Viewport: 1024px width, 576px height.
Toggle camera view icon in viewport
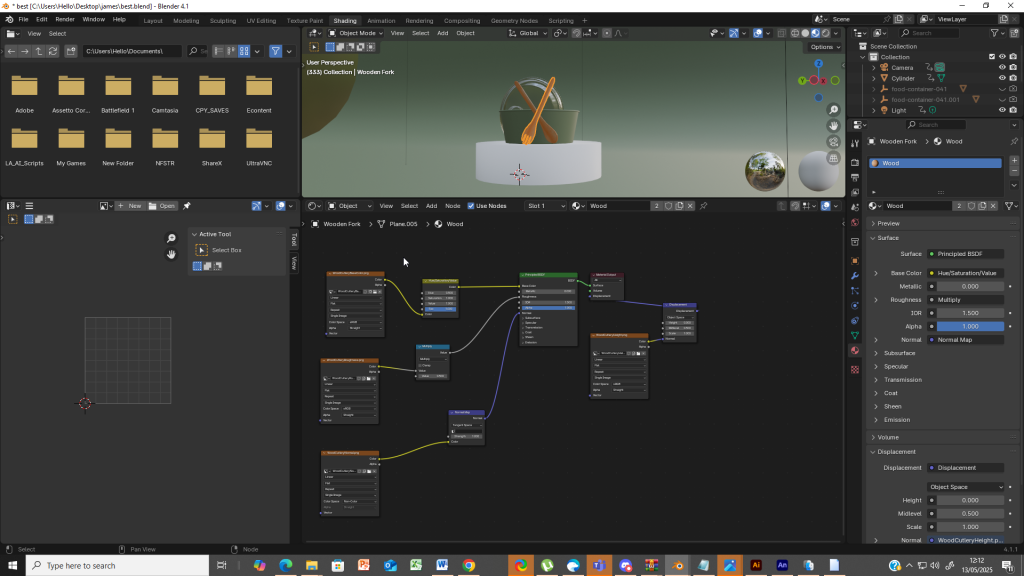tap(833, 142)
